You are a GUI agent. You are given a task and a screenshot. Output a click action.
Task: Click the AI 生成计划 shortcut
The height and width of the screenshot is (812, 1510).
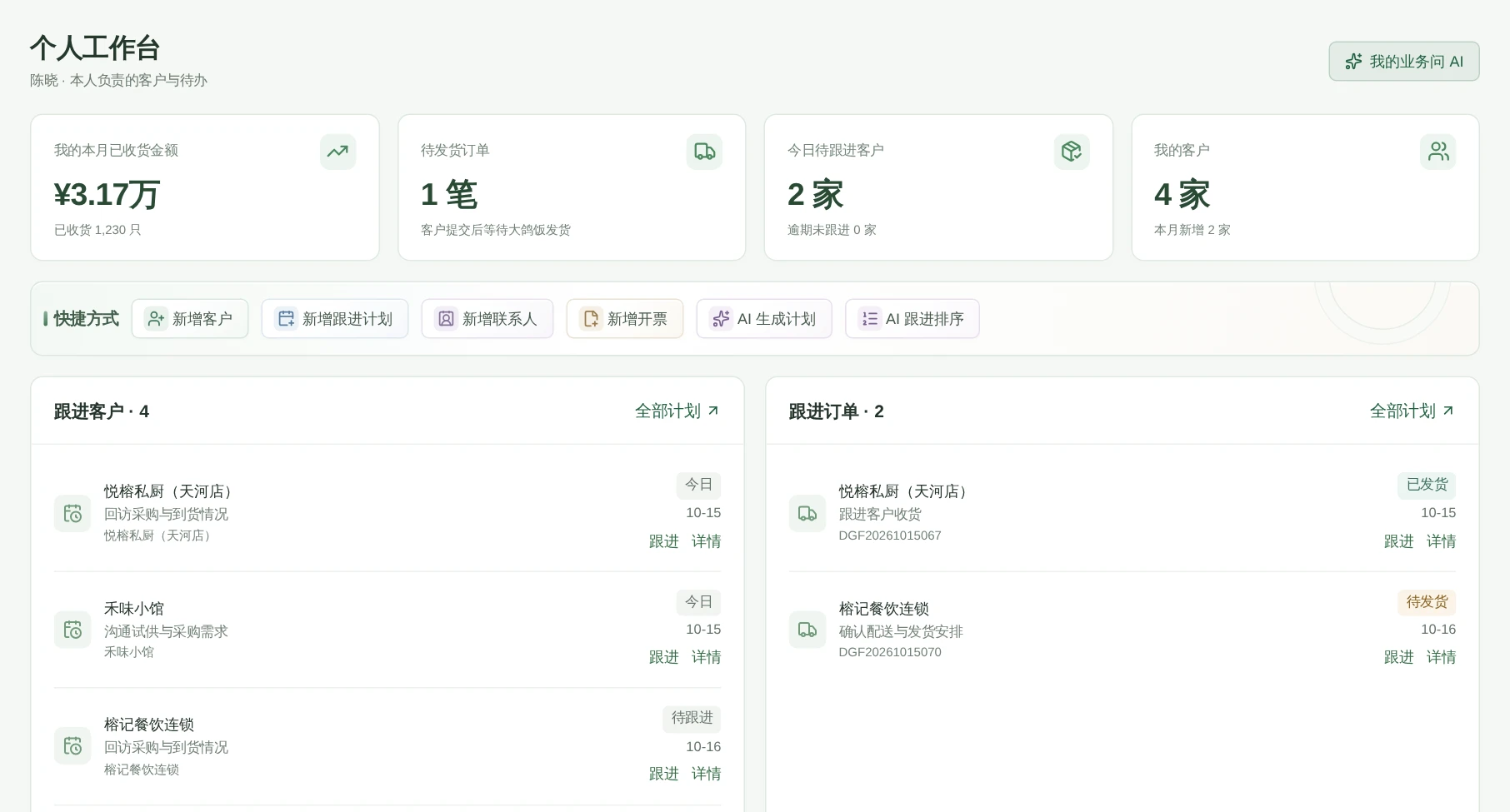coord(764,319)
